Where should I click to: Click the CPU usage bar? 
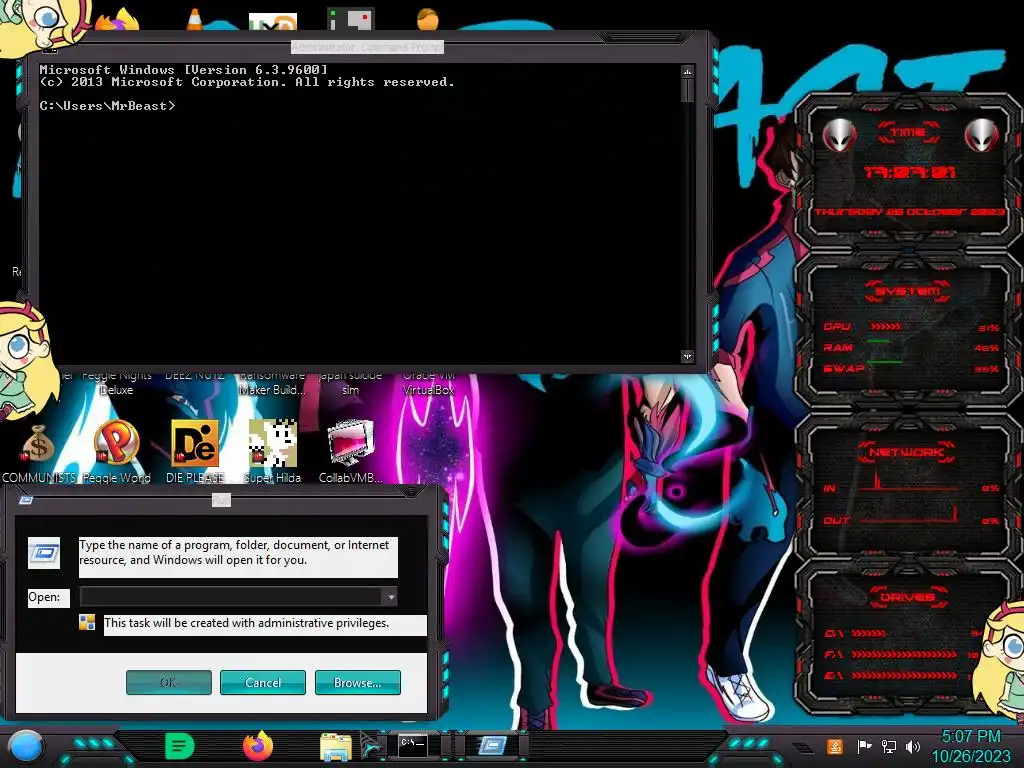886,327
